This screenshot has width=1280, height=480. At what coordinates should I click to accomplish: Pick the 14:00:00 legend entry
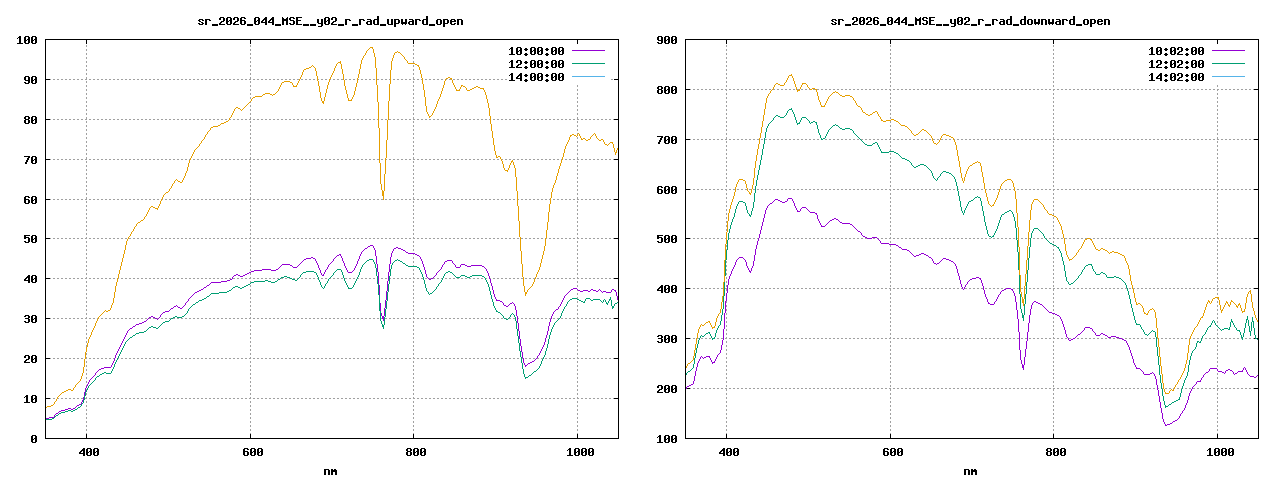coord(536,77)
